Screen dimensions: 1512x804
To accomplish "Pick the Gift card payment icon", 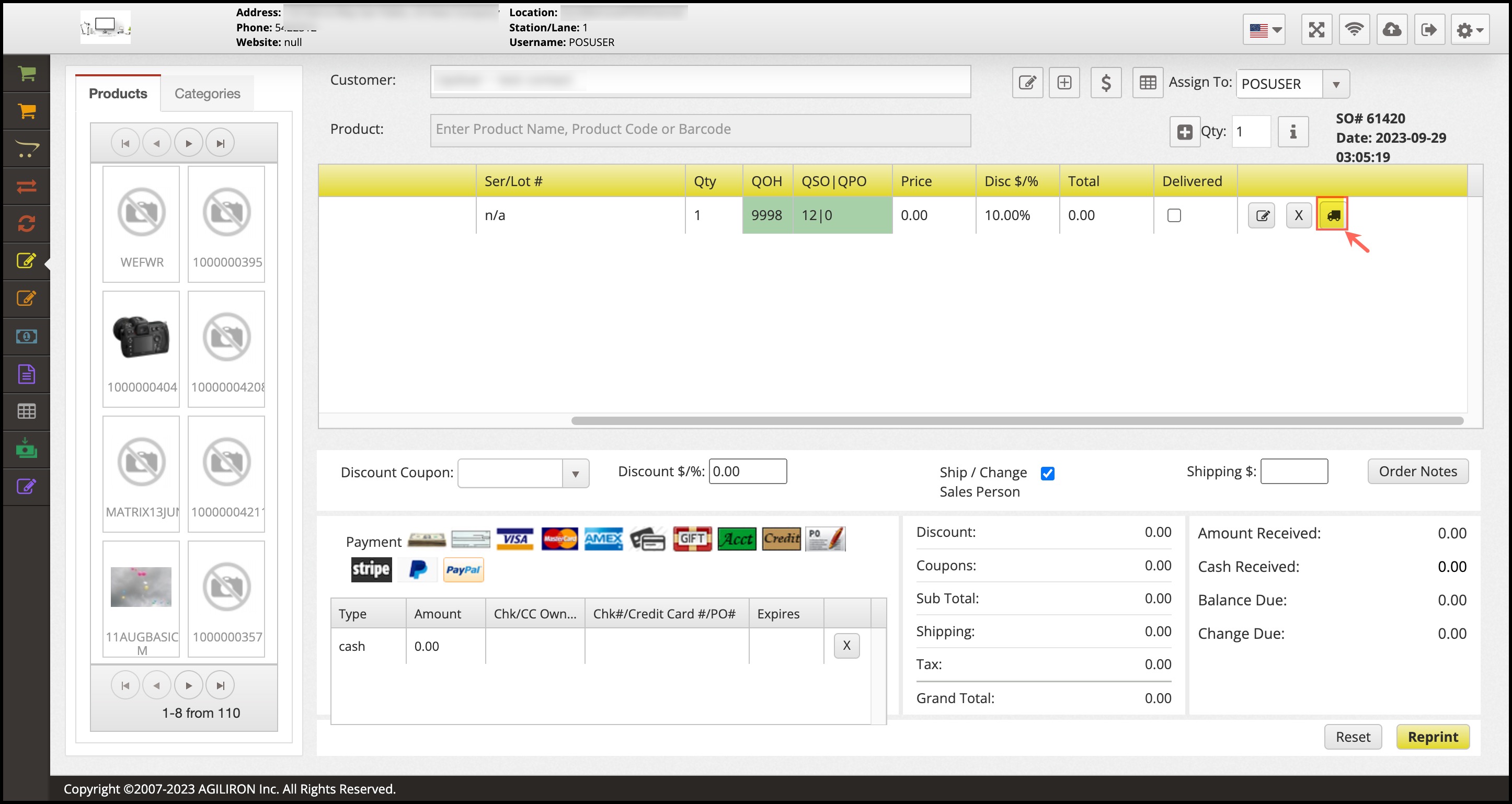I will (x=692, y=539).
